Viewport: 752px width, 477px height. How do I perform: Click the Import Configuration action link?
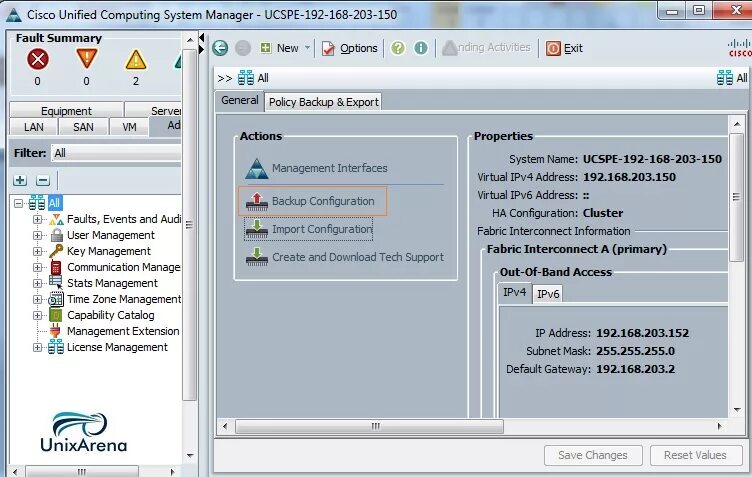click(x=309, y=229)
